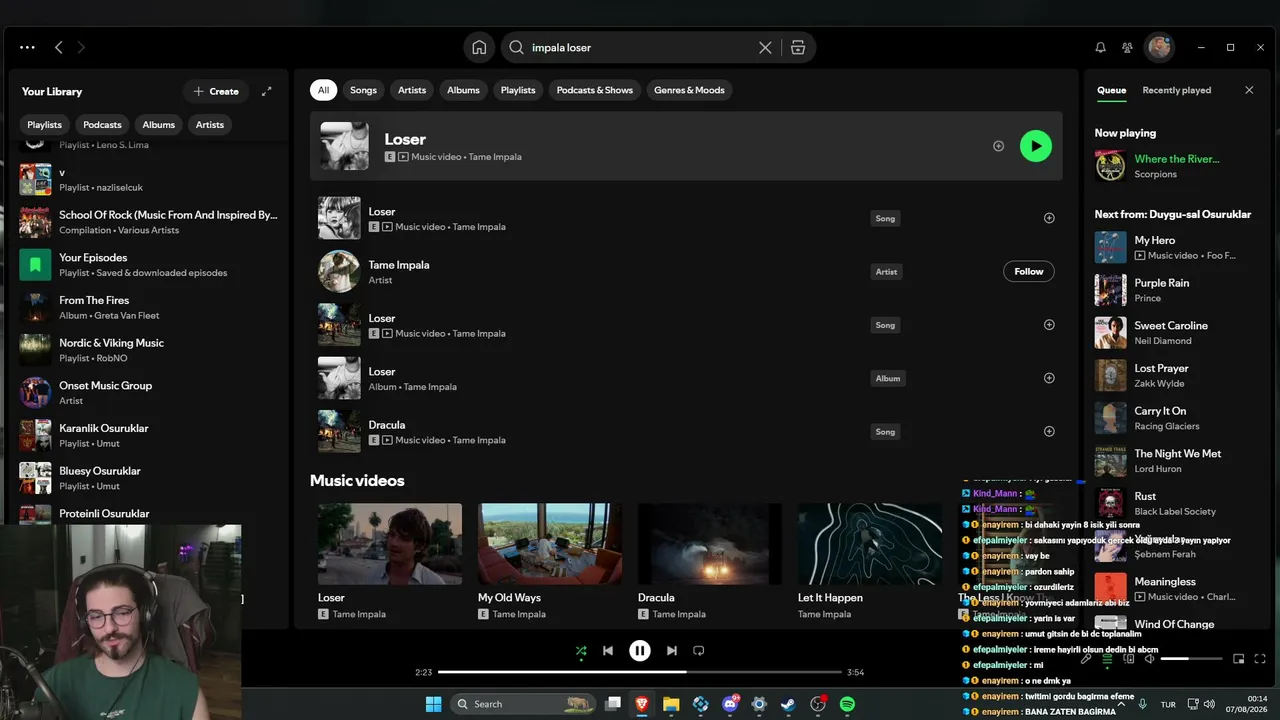Seek within the song progress bar
Screen dimensions: 1280x720
pos(640,672)
